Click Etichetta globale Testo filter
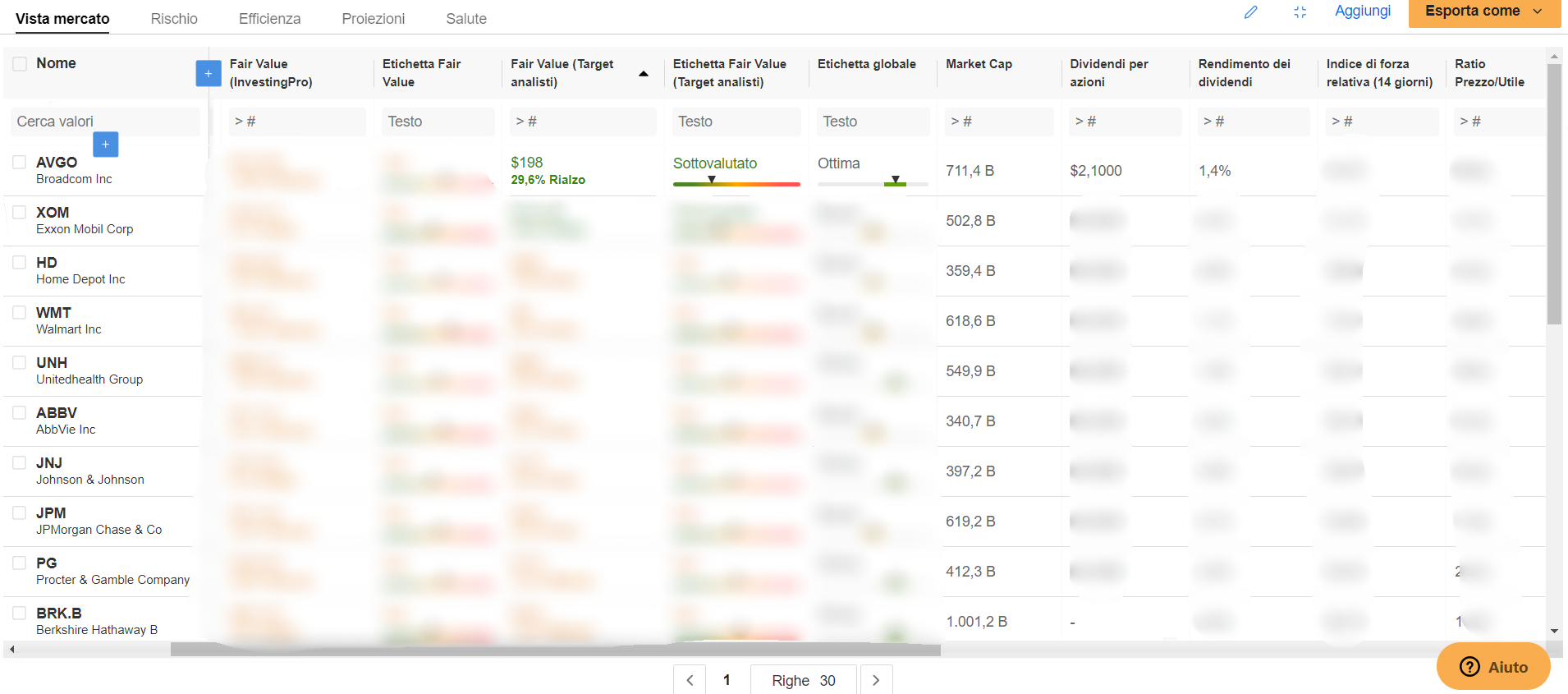This screenshot has height=694, width=1568. pyautogui.click(x=873, y=122)
